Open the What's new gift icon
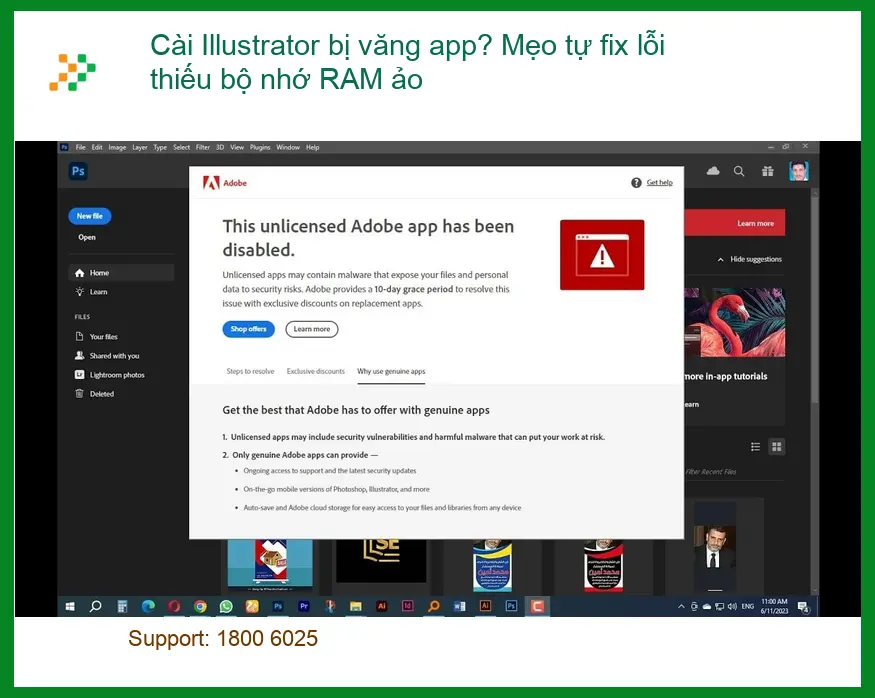The width and height of the screenshot is (875, 698). [x=768, y=171]
